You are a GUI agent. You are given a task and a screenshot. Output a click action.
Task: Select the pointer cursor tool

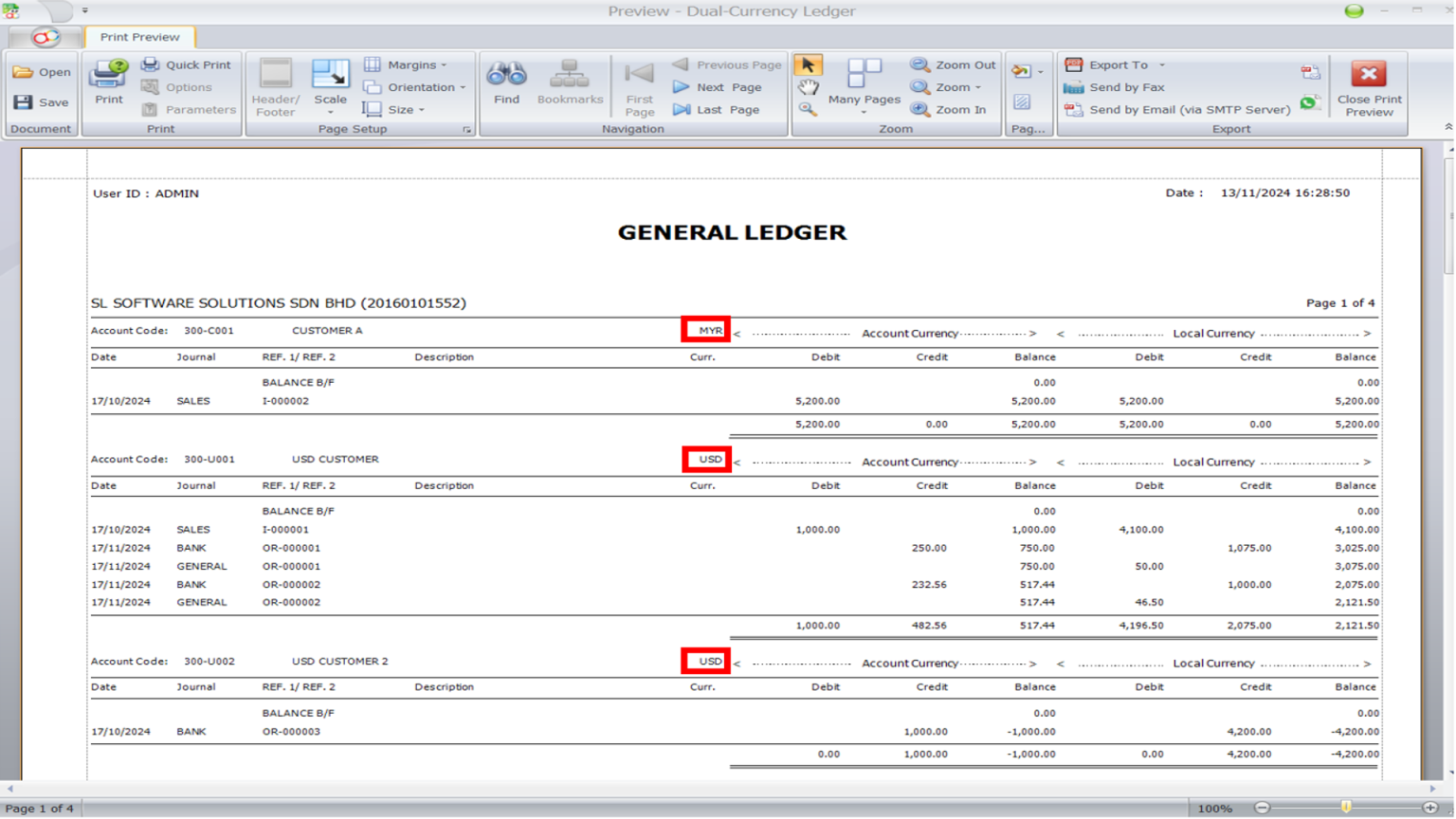click(x=809, y=64)
